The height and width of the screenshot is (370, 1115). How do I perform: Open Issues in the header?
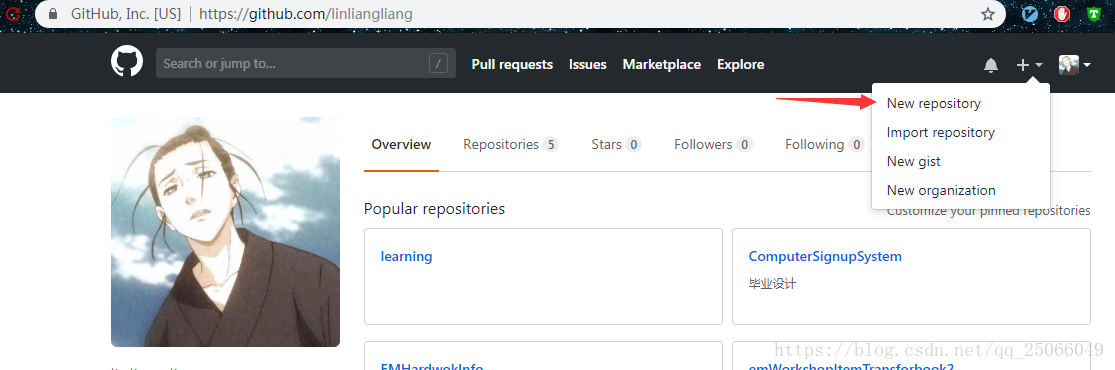[x=587, y=64]
